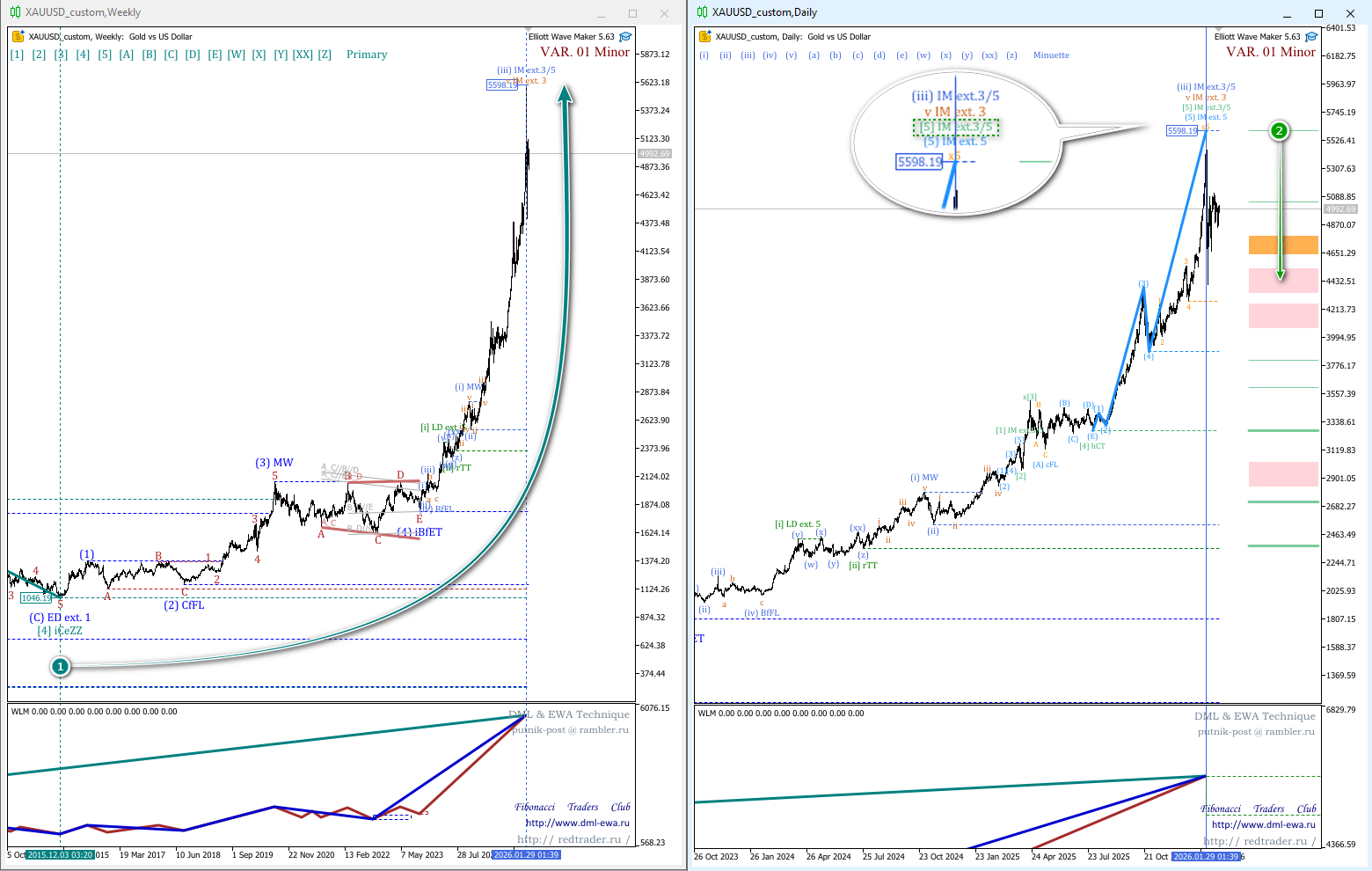This screenshot has height=871, width=1372.
Task: Pick the (xx) wave label on Daily chart
Action: [x=989, y=55]
